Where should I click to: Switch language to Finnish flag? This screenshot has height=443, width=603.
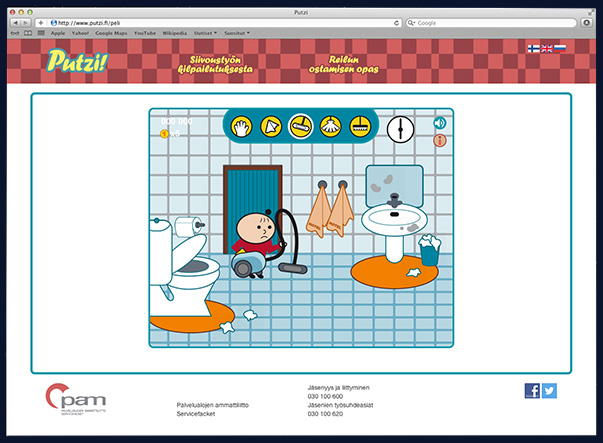tap(533, 47)
